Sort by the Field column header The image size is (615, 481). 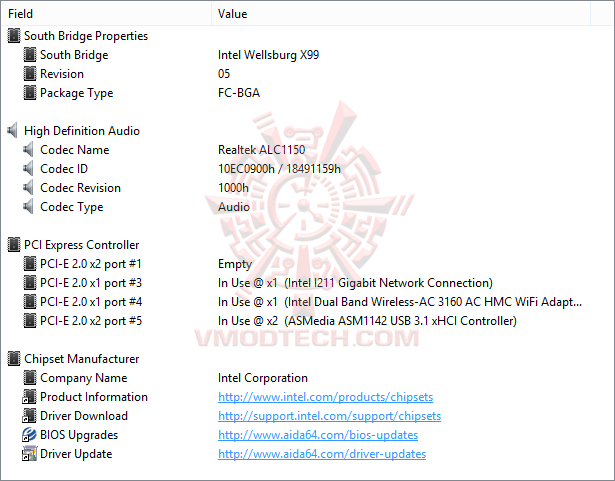107,14
